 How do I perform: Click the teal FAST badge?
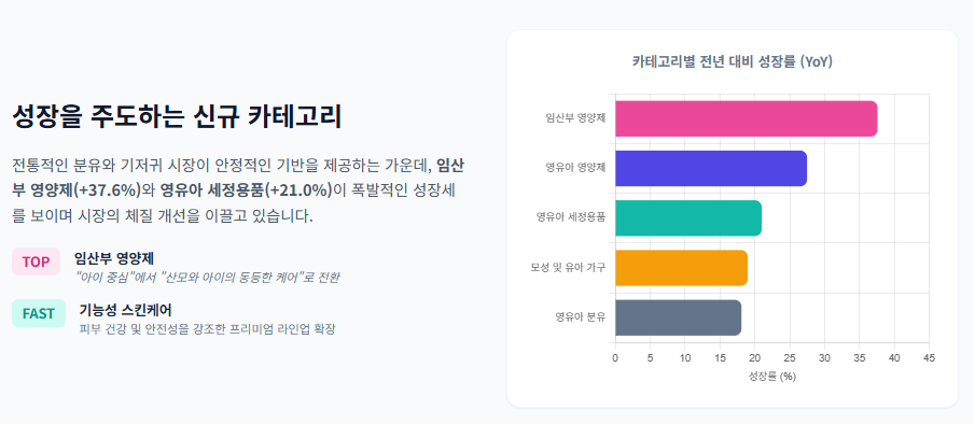tap(39, 313)
